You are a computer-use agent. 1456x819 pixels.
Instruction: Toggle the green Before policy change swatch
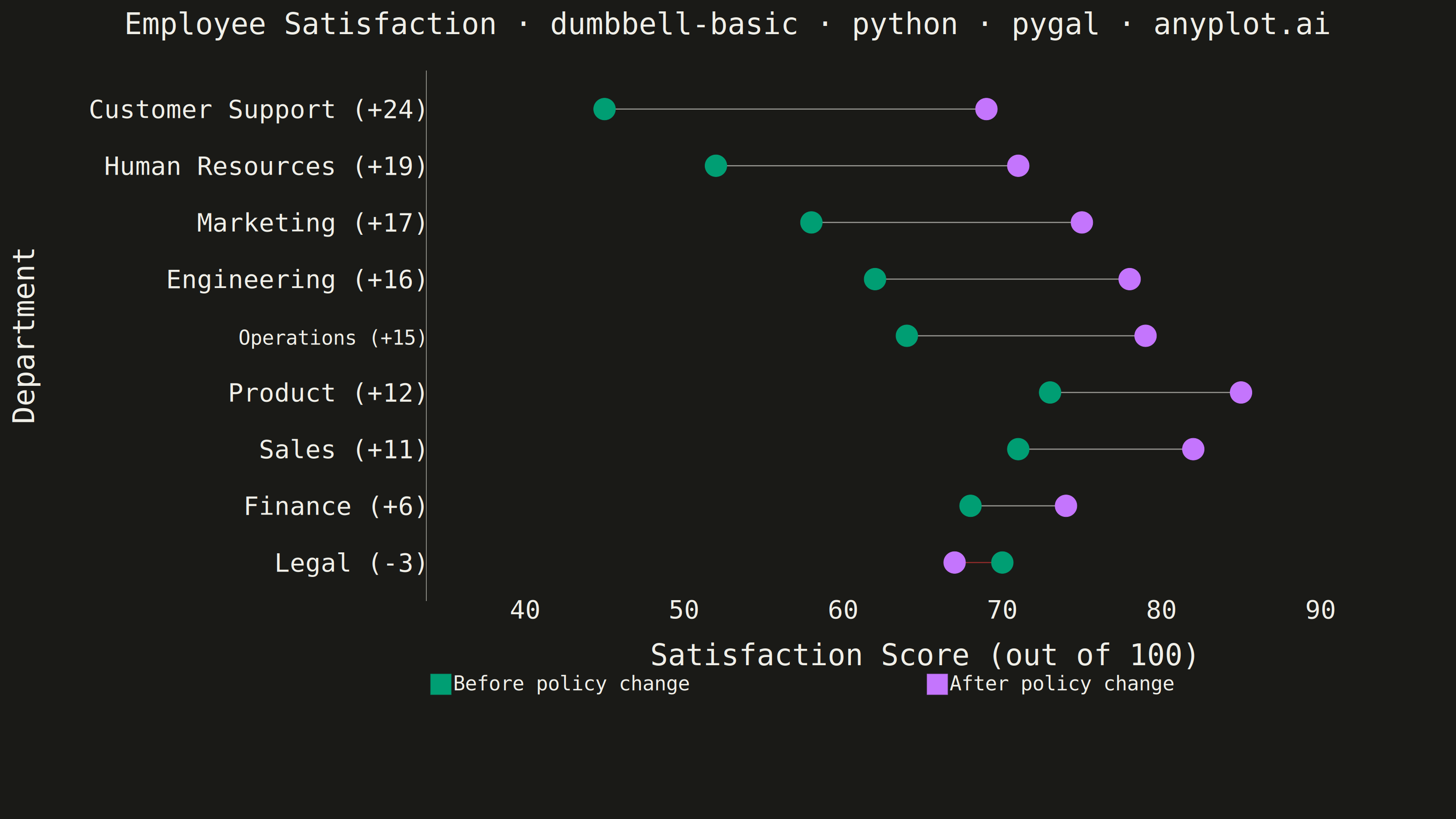click(441, 684)
